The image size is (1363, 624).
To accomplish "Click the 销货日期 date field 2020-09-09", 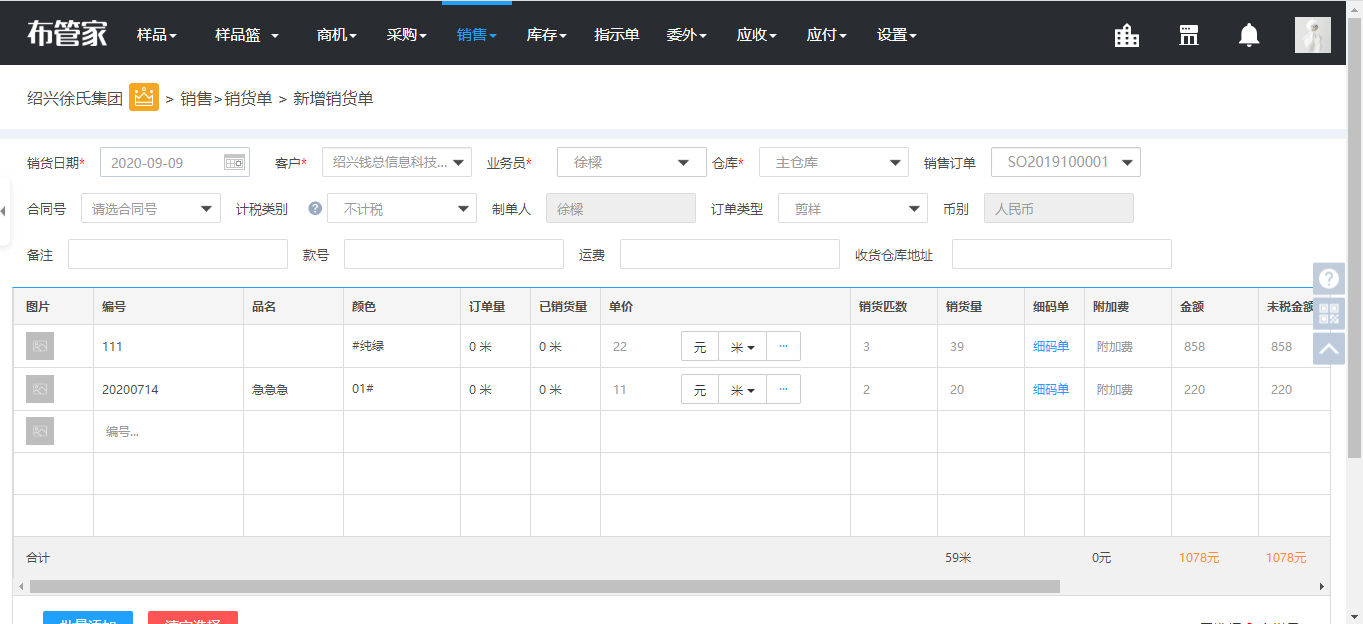I will pyautogui.click(x=174, y=162).
